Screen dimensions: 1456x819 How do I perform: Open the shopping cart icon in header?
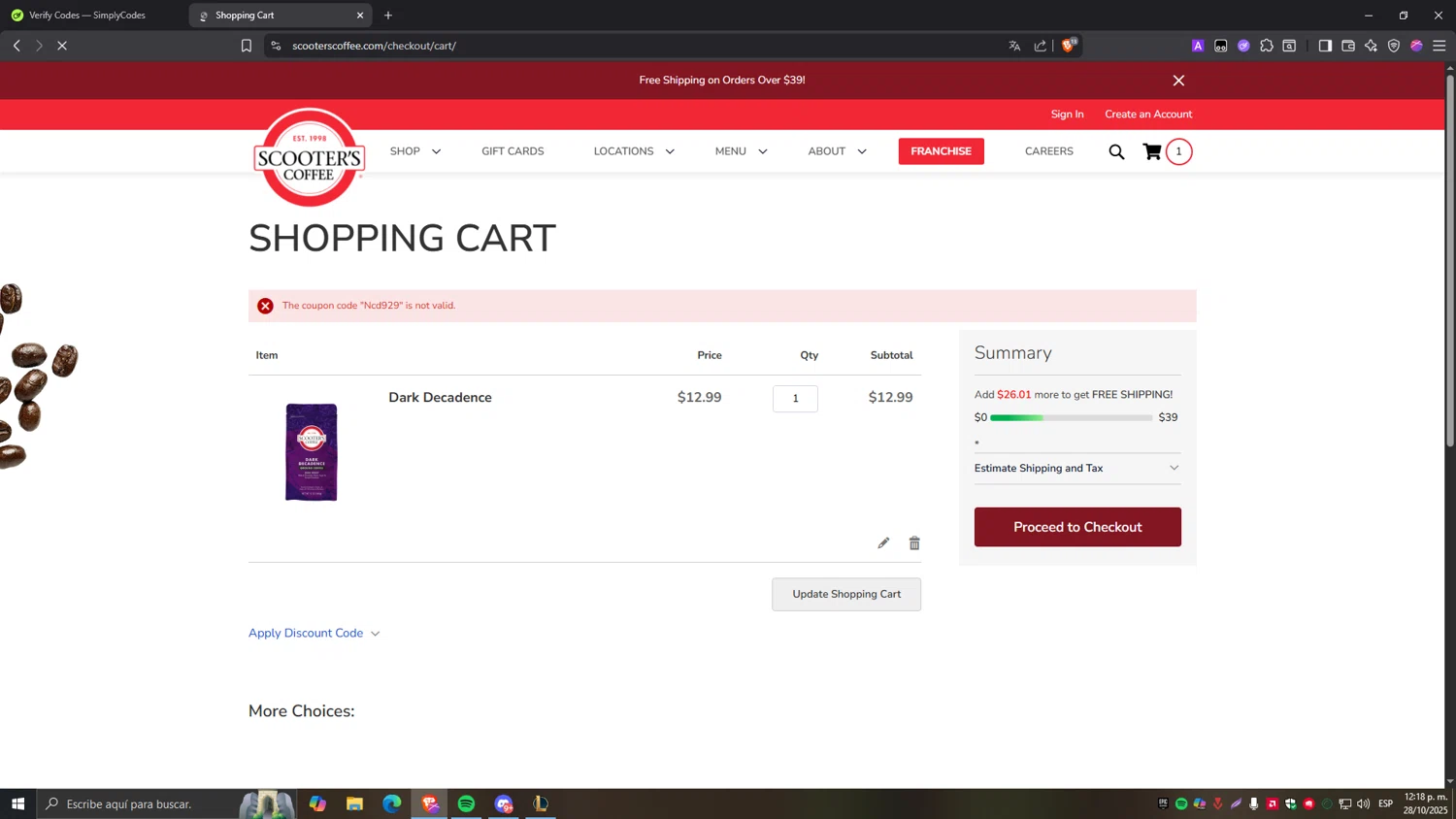pos(1152,151)
